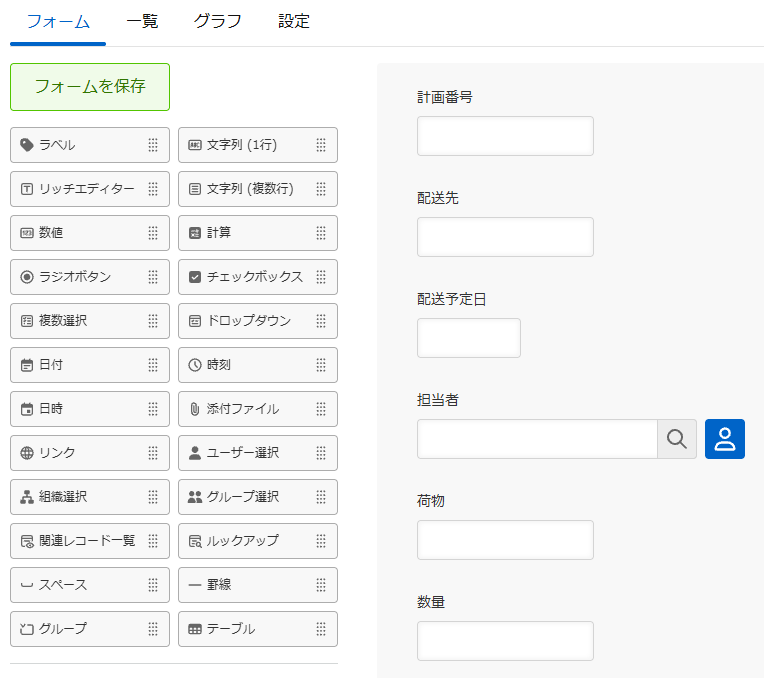Select the ルックアップ icon
764x678 pixels.
click(x=195, y=541)
